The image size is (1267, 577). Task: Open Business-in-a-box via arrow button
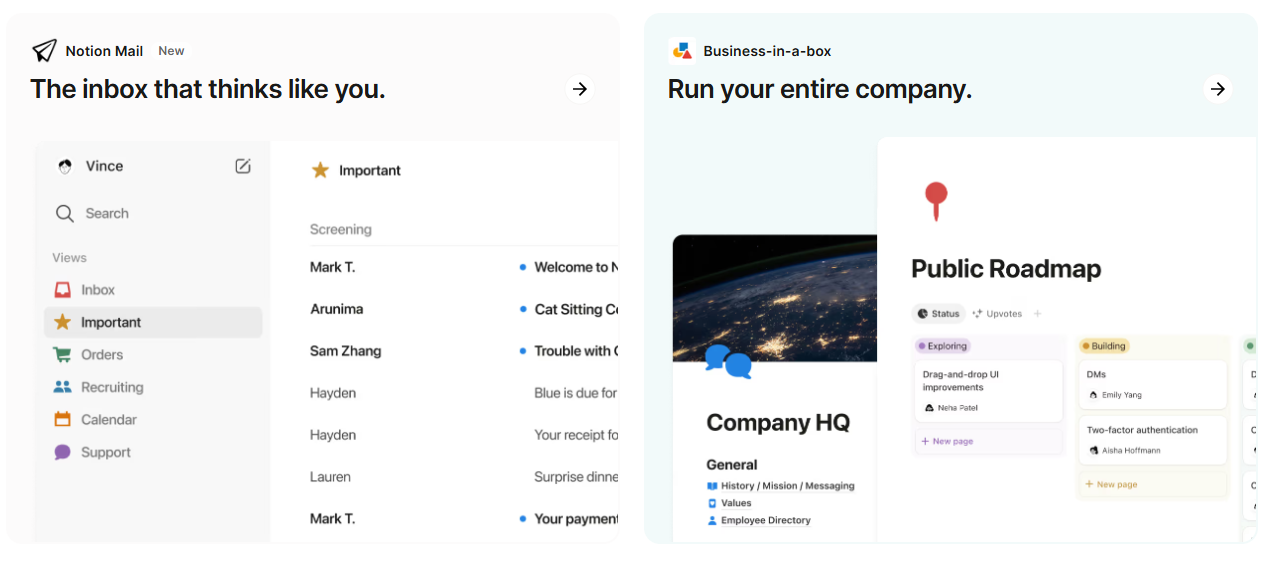click(1217, 89)
